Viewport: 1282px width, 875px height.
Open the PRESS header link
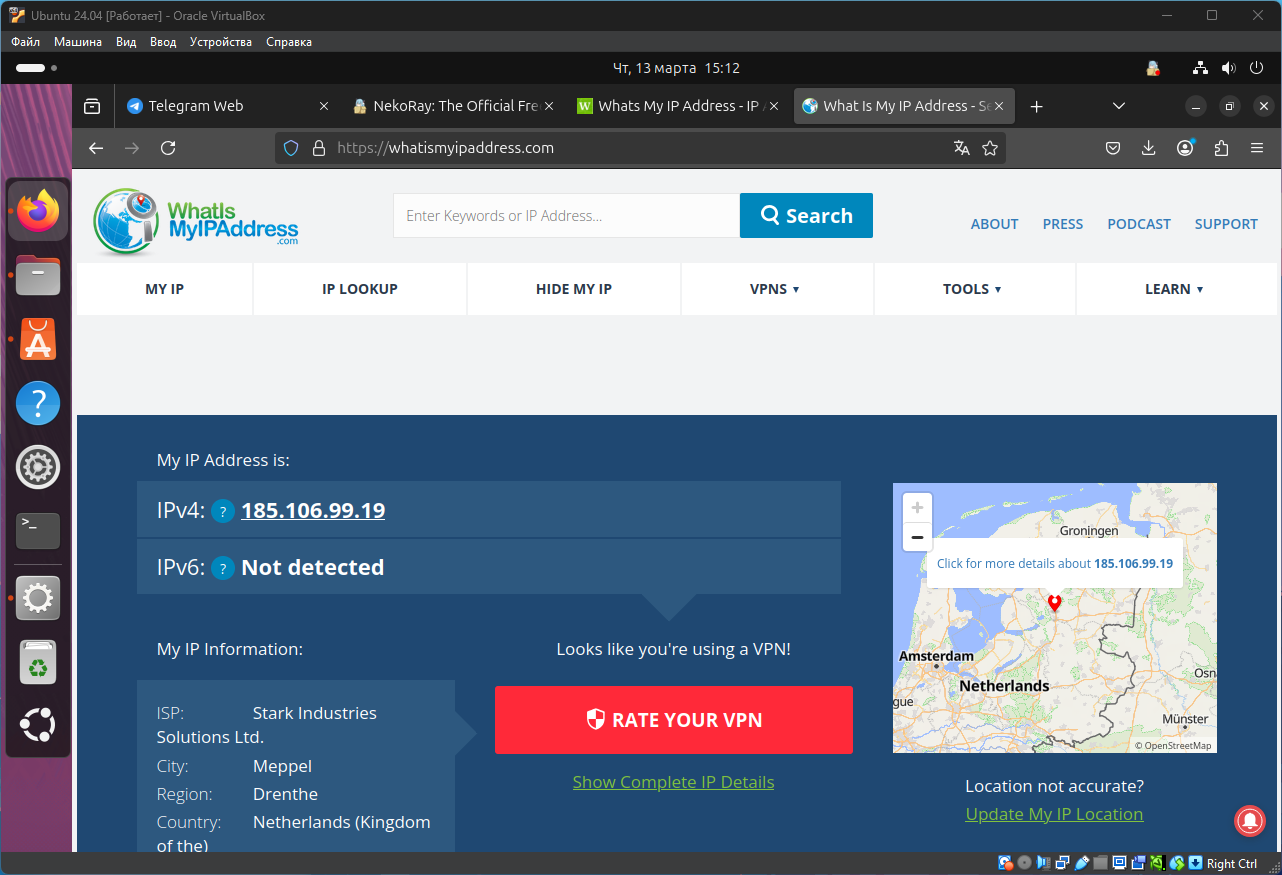tap(1063, 224)
